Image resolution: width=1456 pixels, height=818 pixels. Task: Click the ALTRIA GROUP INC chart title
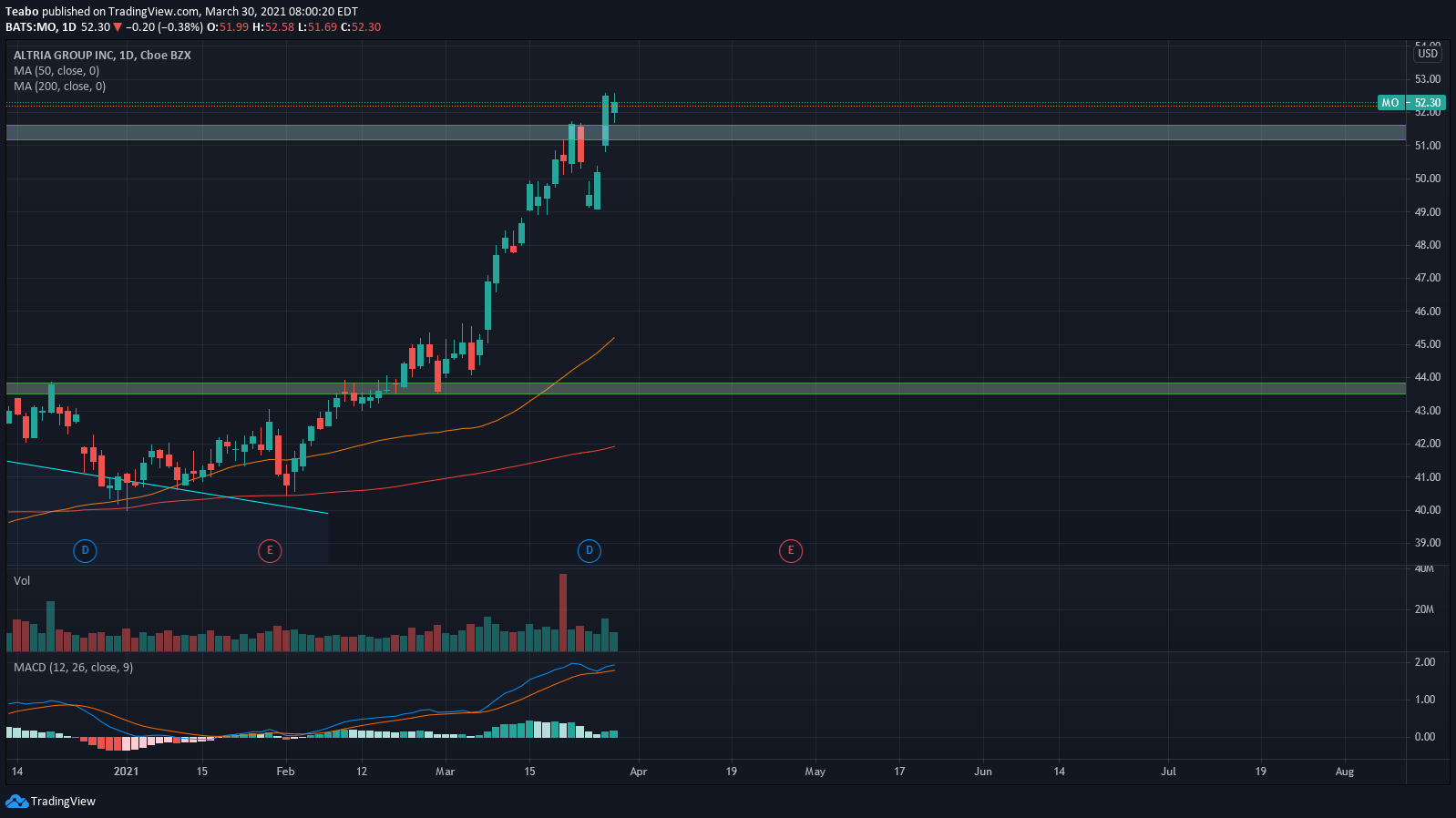[x=102, y=55]
